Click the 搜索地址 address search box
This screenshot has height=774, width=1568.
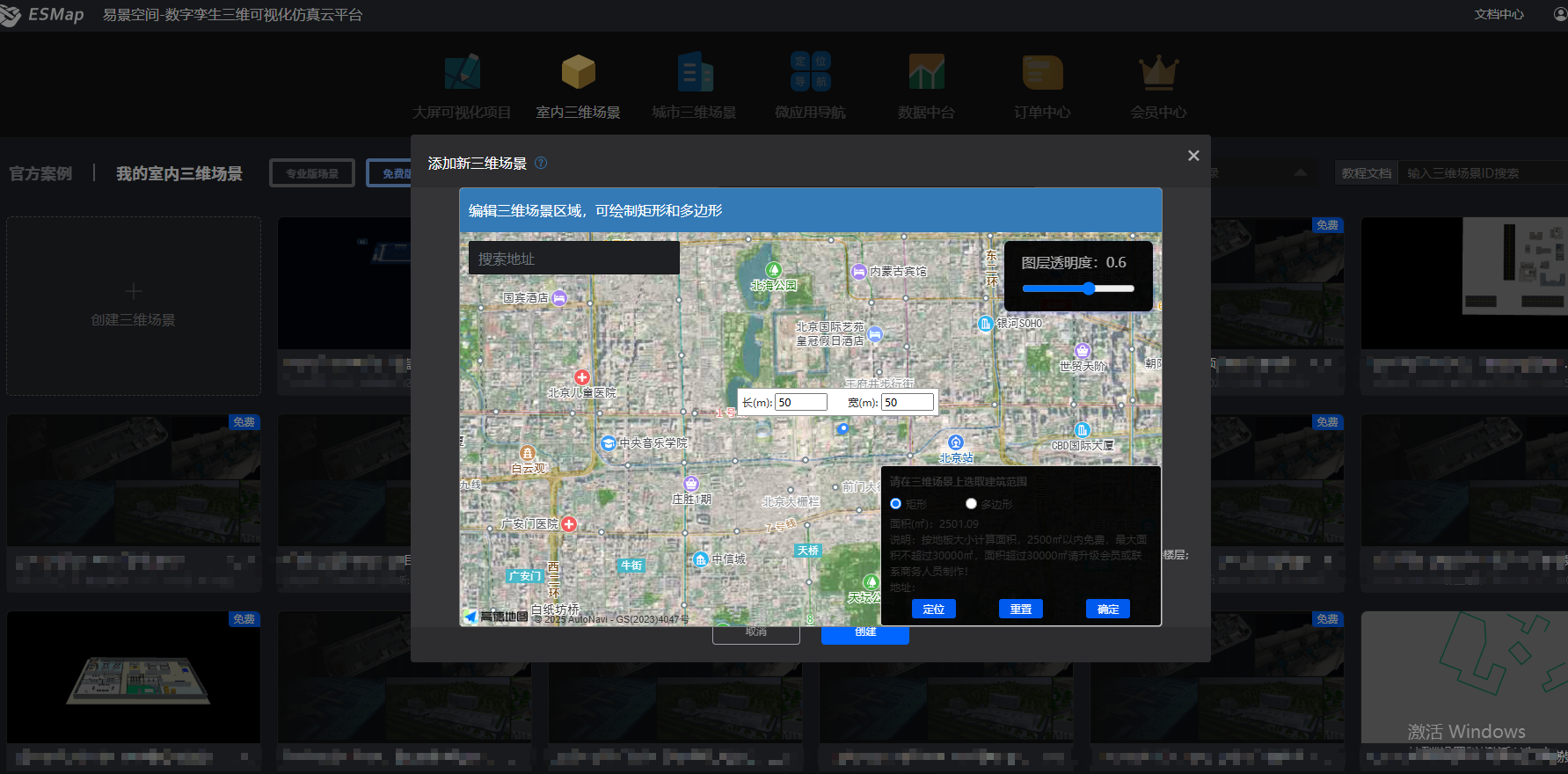pos(574,259)
